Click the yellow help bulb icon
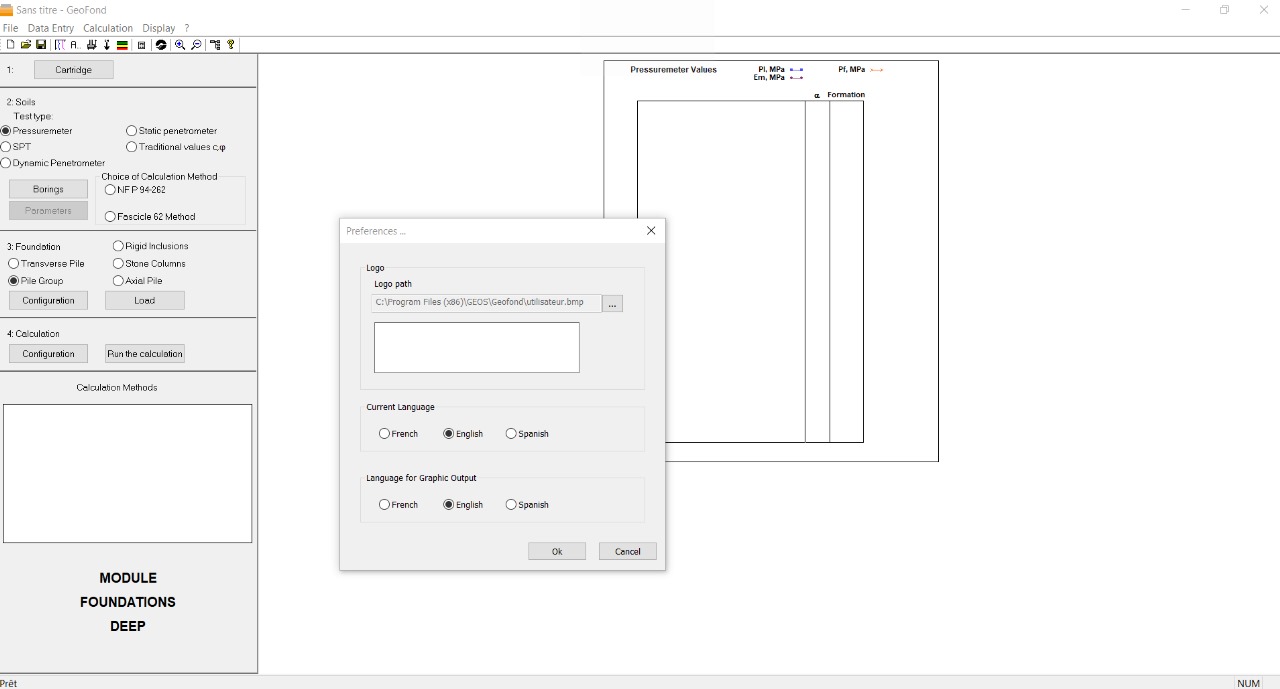The image size is (1280, 689). [231, 45]
